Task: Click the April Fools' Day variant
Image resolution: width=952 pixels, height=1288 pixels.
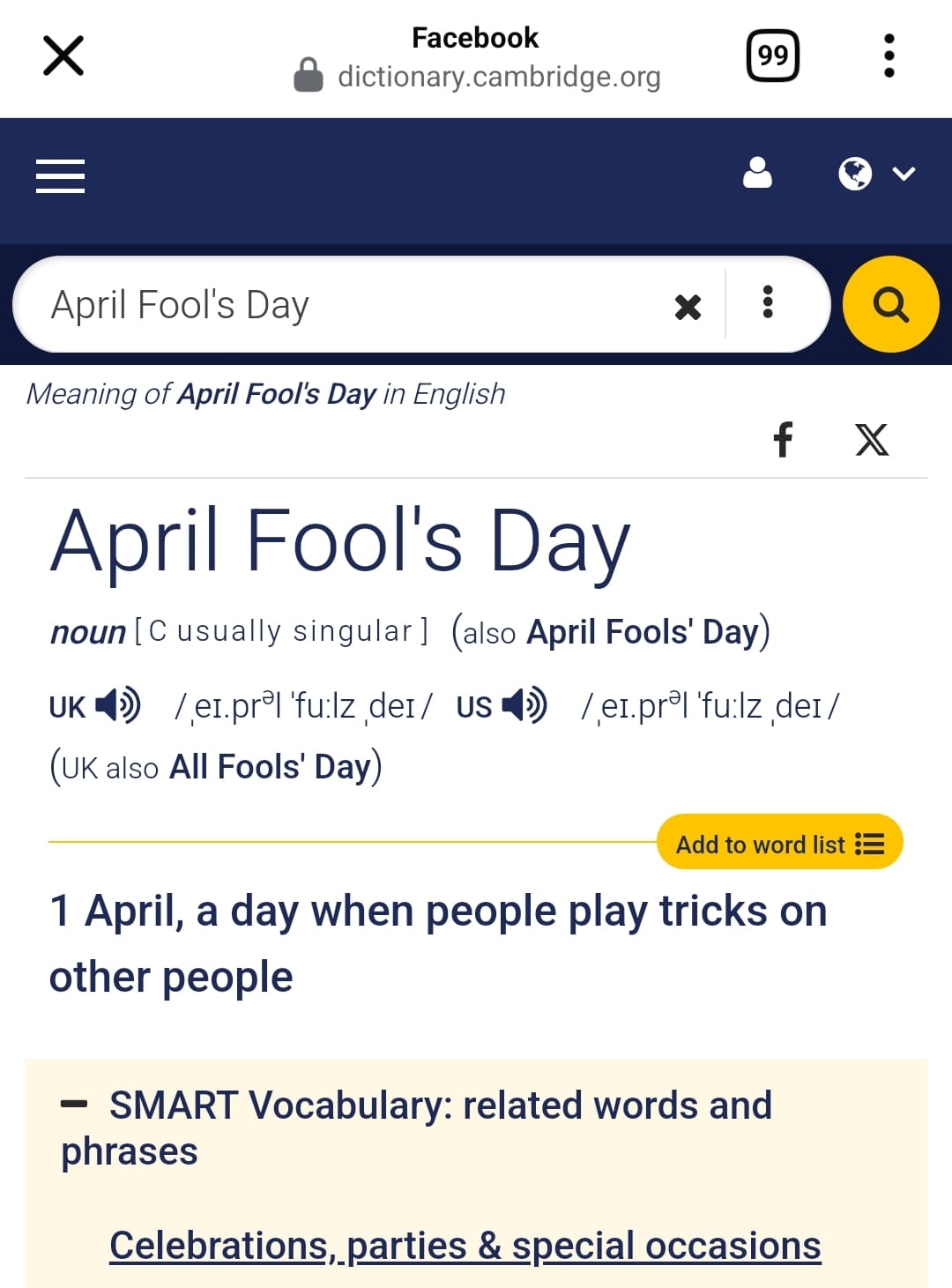Action: (643, 632)
